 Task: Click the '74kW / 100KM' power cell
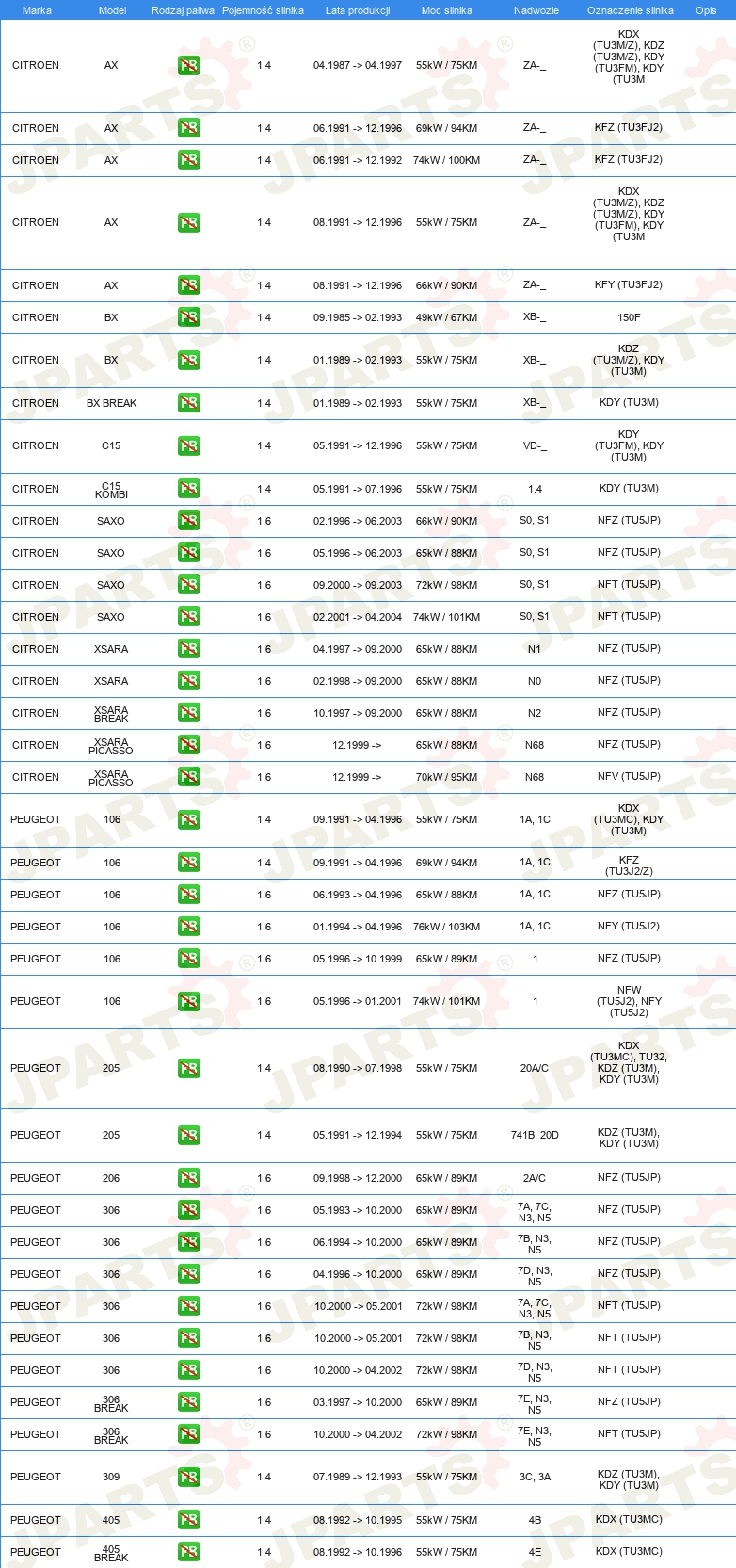tap(446, 160)
